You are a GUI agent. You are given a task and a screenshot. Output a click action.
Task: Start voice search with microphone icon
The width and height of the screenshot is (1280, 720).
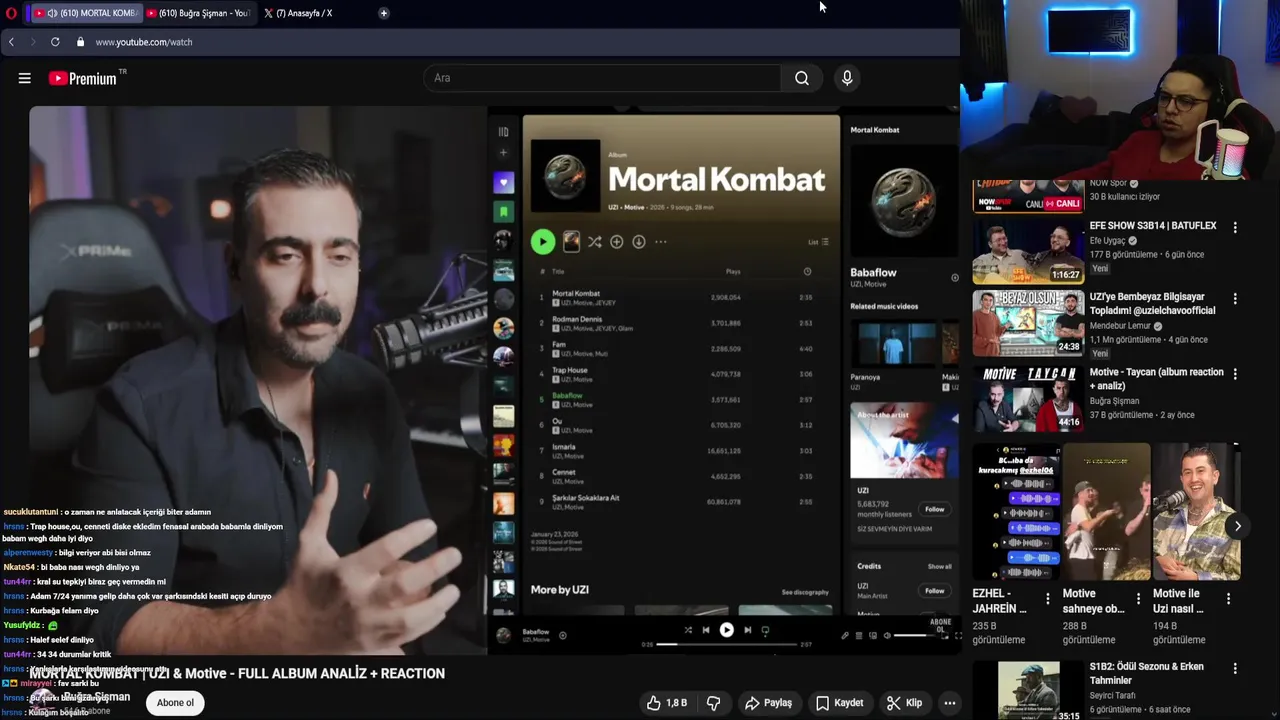[x=847, y=78]
